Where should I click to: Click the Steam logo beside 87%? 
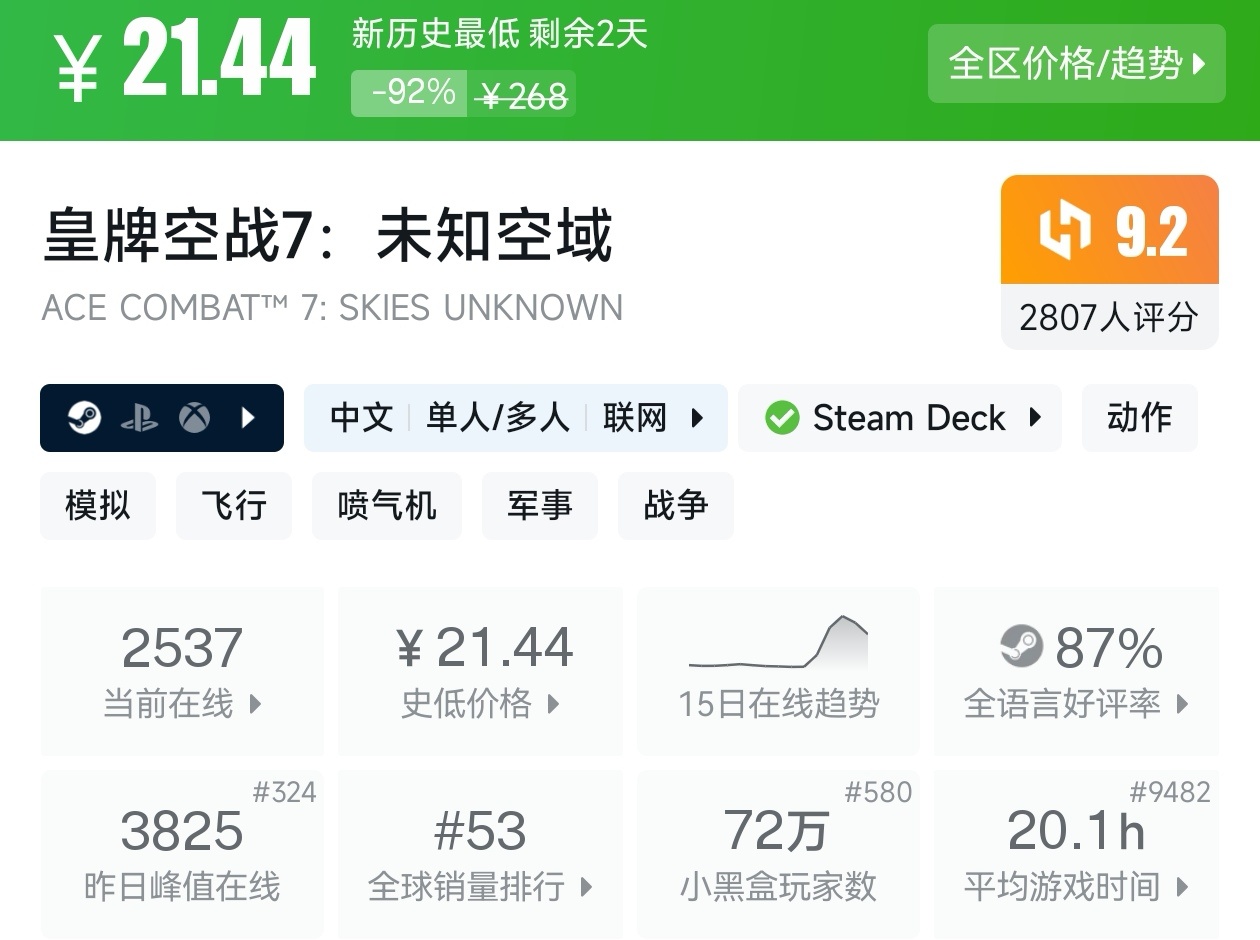1021,647
